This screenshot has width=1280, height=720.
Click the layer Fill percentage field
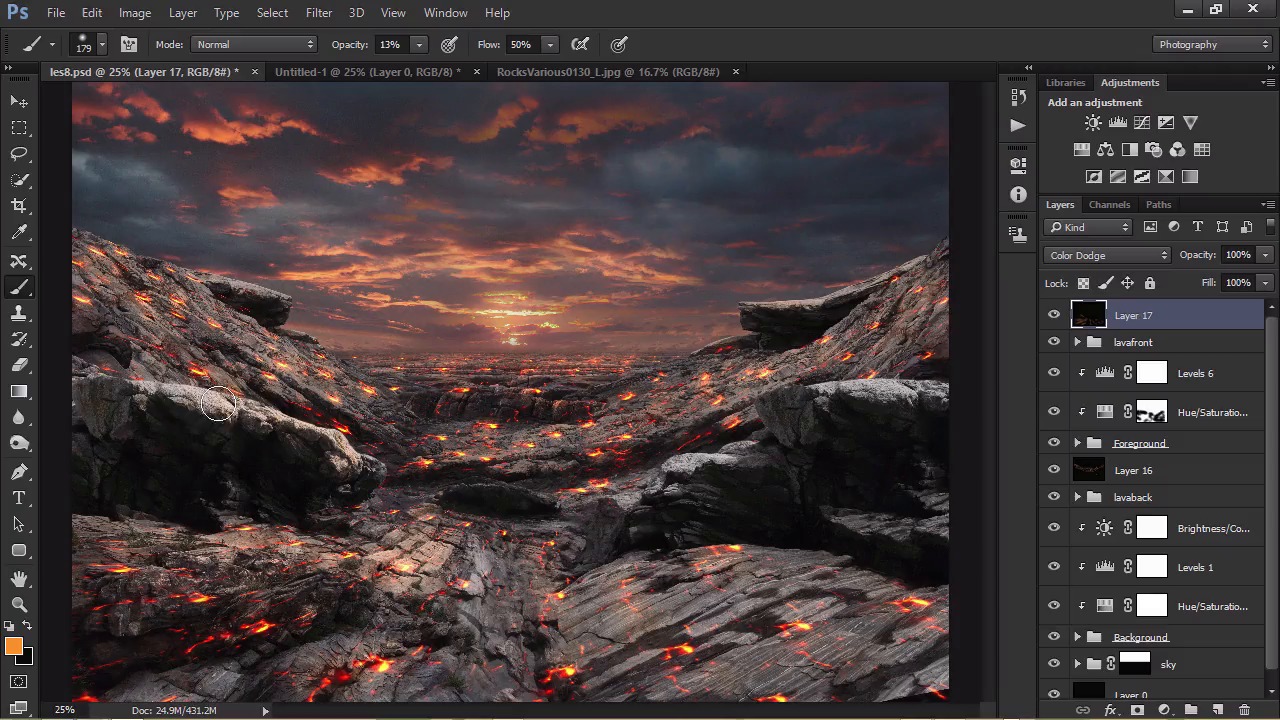click(1238, 283)
